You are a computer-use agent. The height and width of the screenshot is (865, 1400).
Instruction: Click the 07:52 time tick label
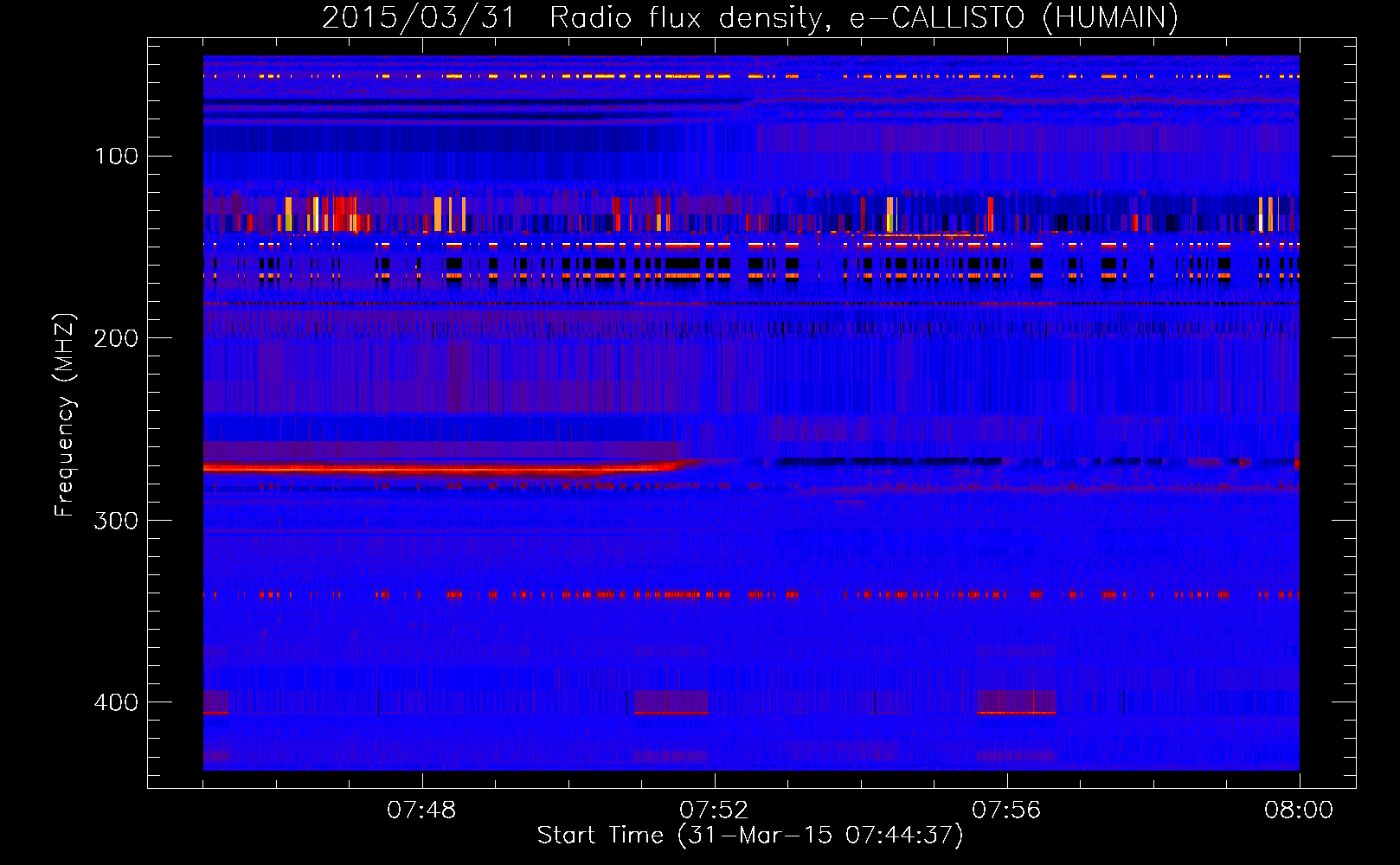[x=714, y=811]
